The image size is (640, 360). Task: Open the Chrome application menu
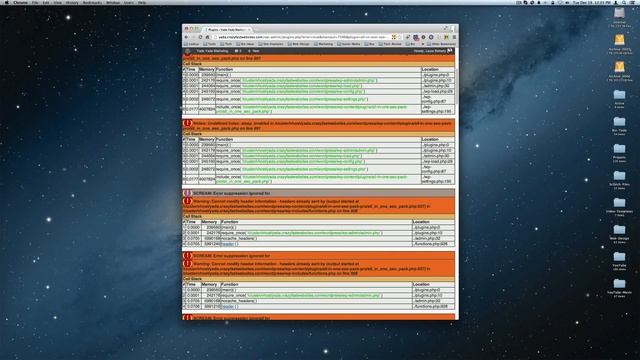(x=20, y=2)
